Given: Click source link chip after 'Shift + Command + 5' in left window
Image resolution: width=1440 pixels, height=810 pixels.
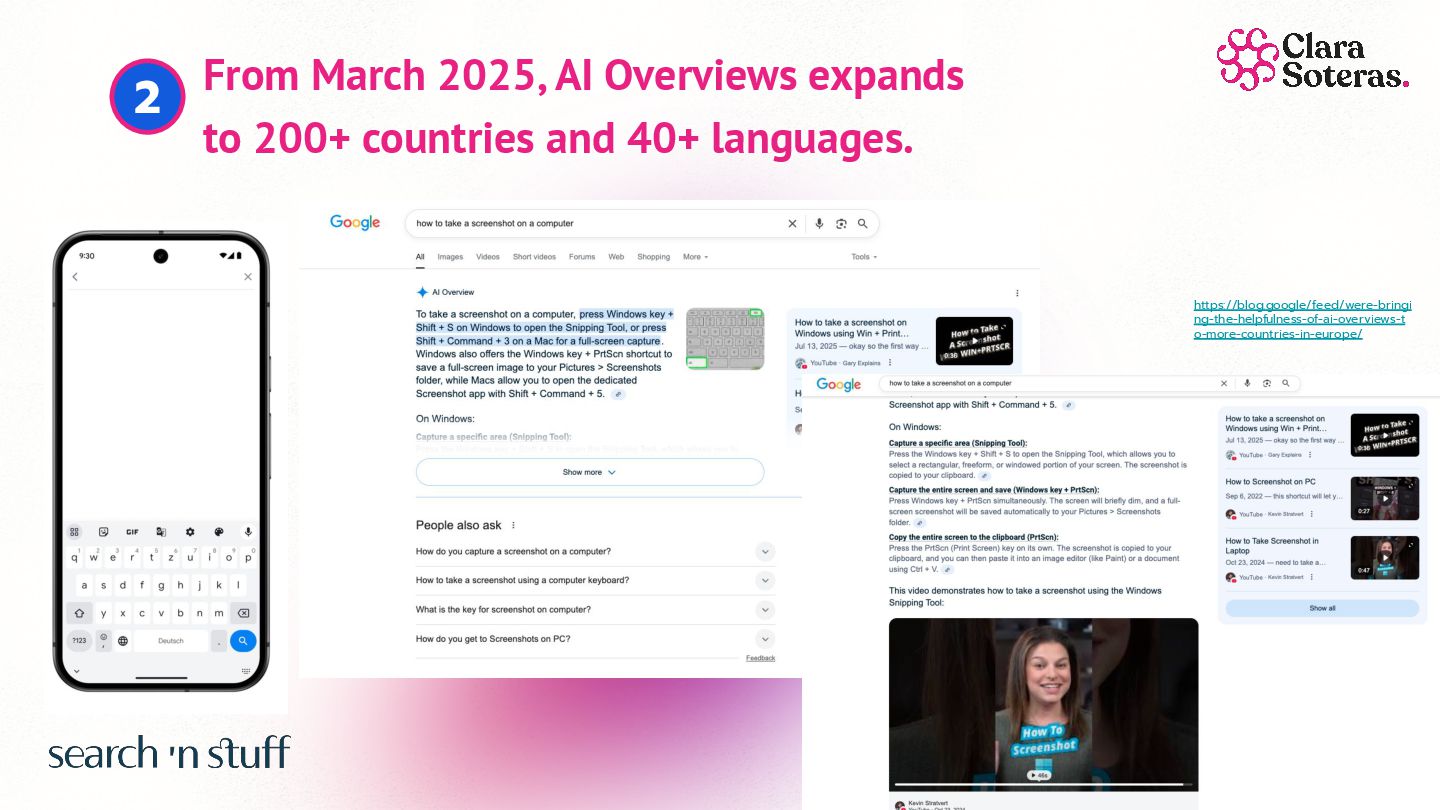Looking at the screenshot, I should (x=618, y=394).
